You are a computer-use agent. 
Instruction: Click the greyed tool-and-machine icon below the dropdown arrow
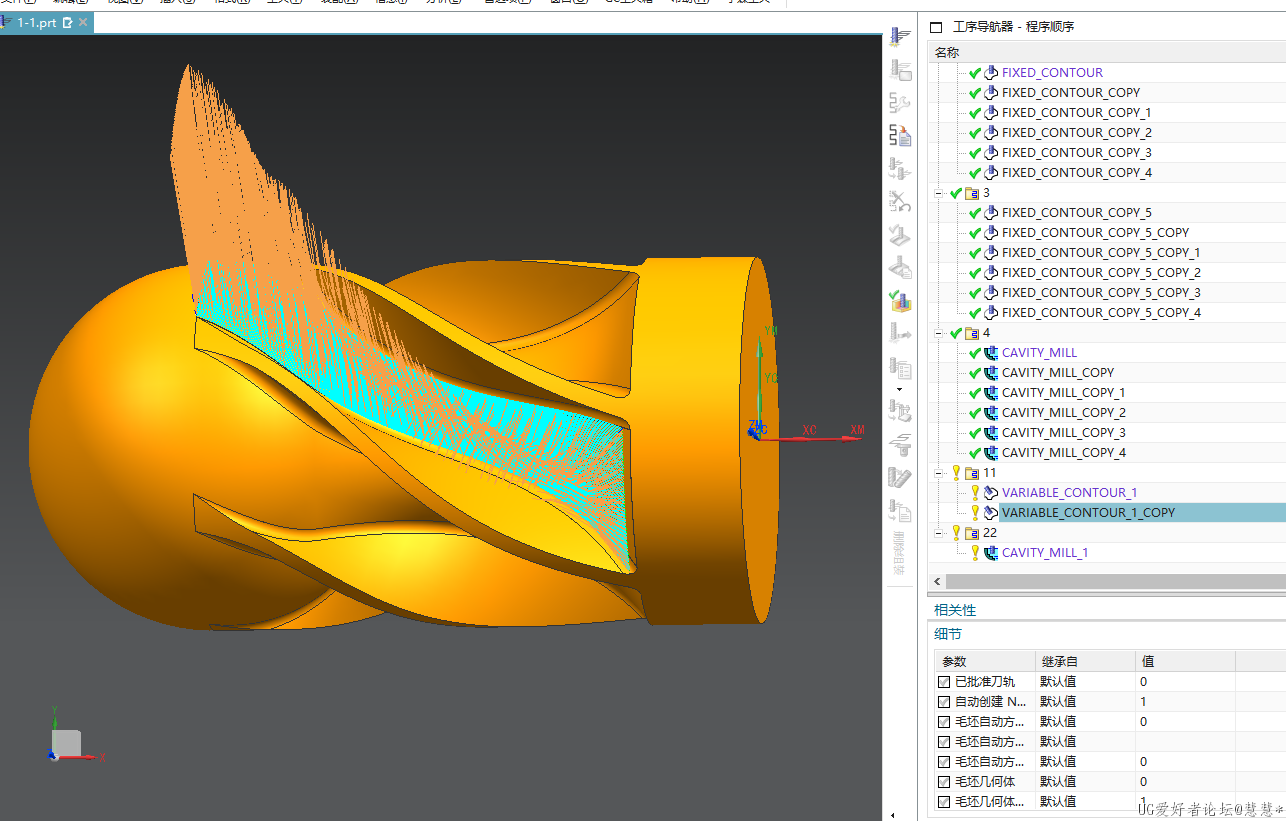[x=900, y=411]
